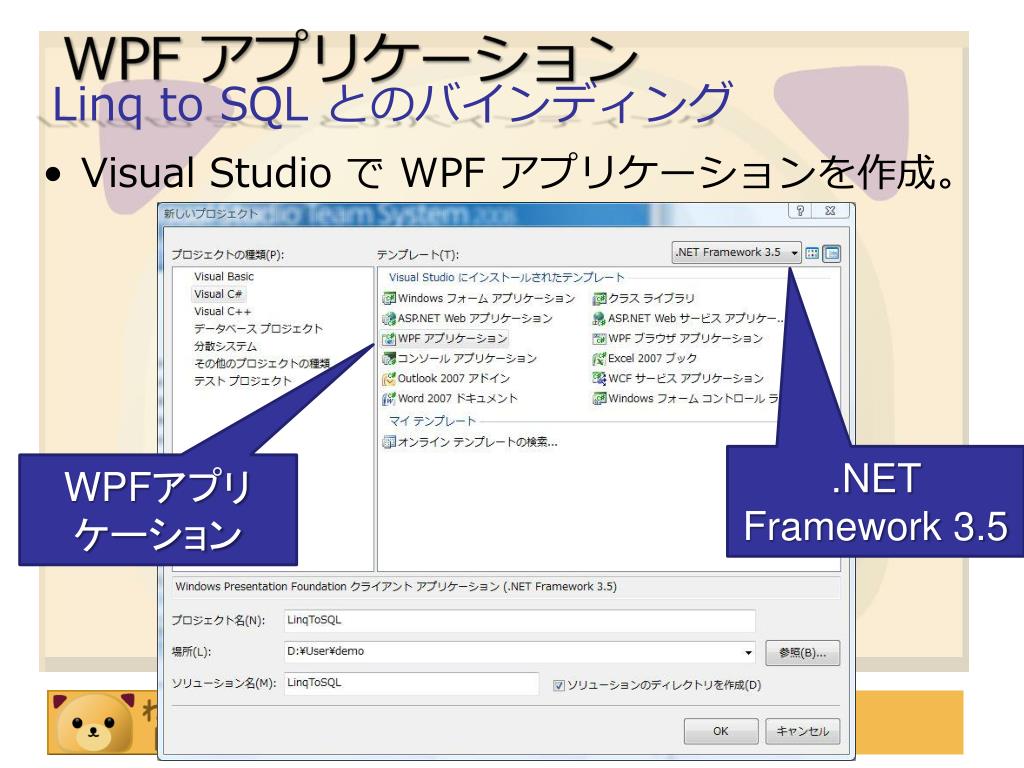The image size is (1024, 768).
Task: Select Visual C# project type
Action: pyautogui.click(x=218, y=295)
